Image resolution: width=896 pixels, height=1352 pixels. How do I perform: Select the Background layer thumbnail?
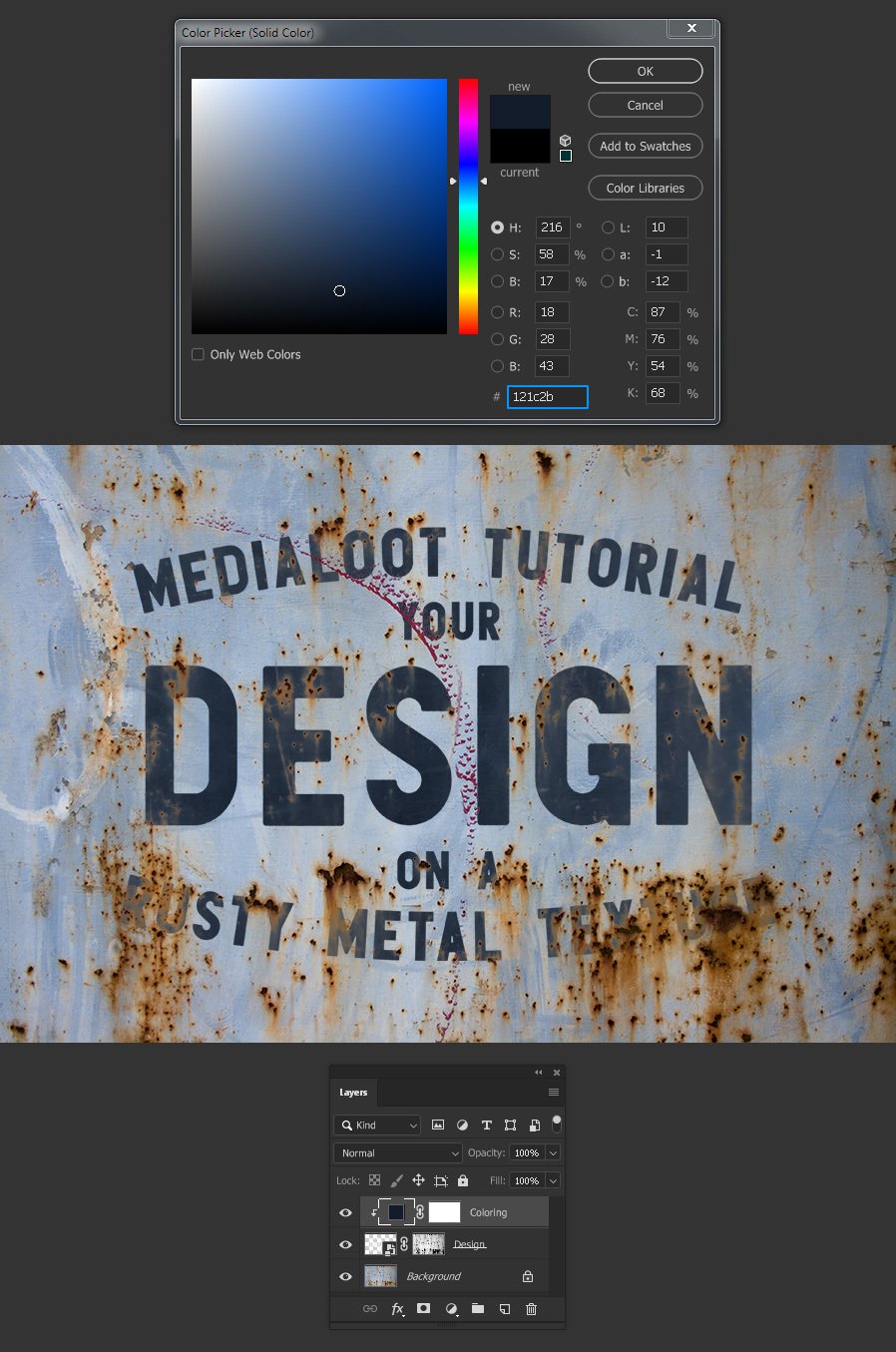pos(380,1276)
